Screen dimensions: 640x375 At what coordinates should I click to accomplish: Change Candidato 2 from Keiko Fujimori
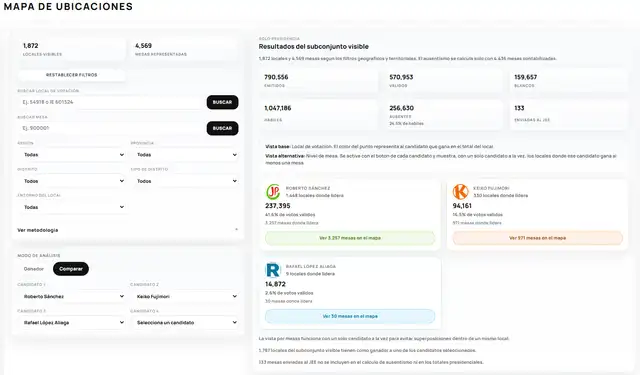pyautogui.click(x=184, y=296)
